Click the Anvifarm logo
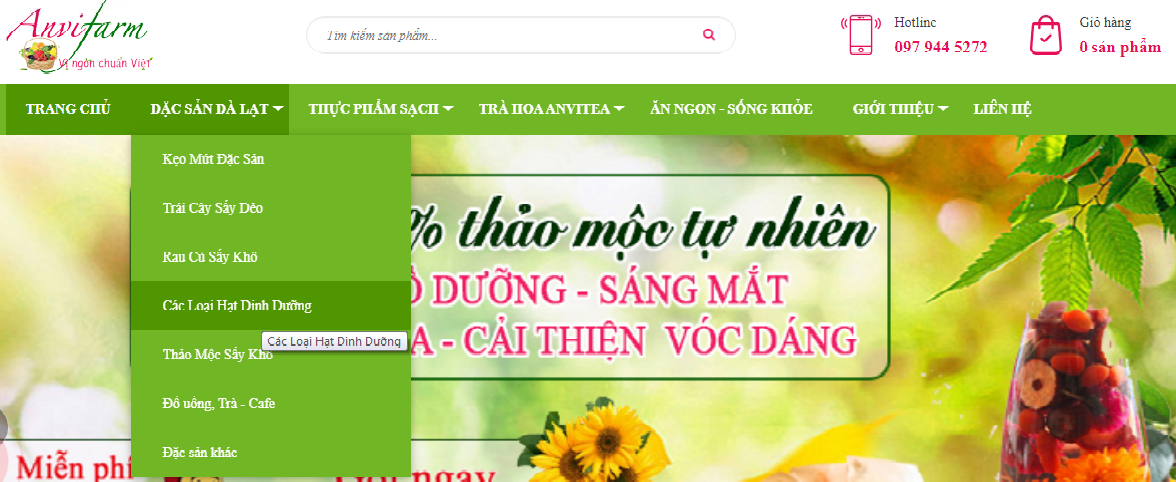1176x482 pixels. [x=78, y=39]
